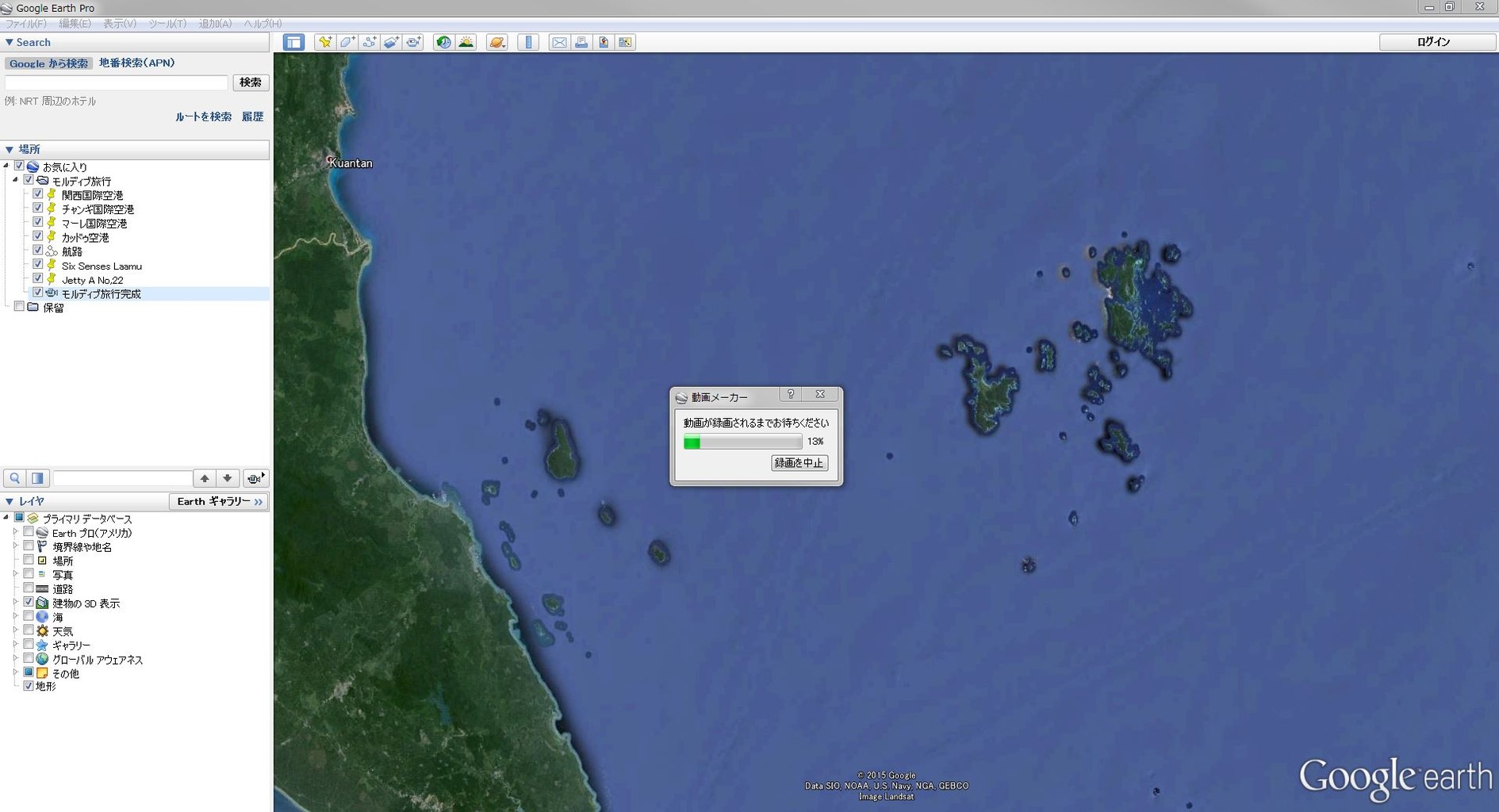1499x812 pixels.
Task: Toggle the チャンギ国際空港 checkbox
Action: point(37,209)
